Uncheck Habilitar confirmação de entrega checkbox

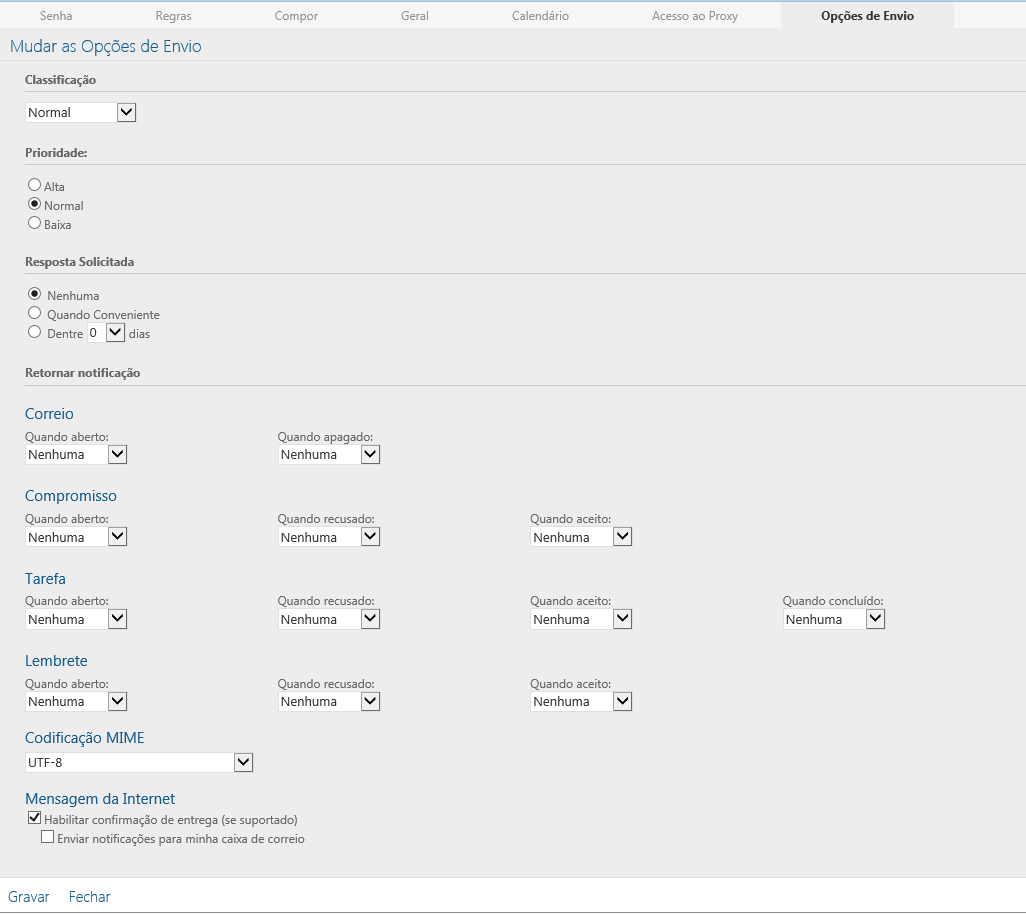pos(35,818)
